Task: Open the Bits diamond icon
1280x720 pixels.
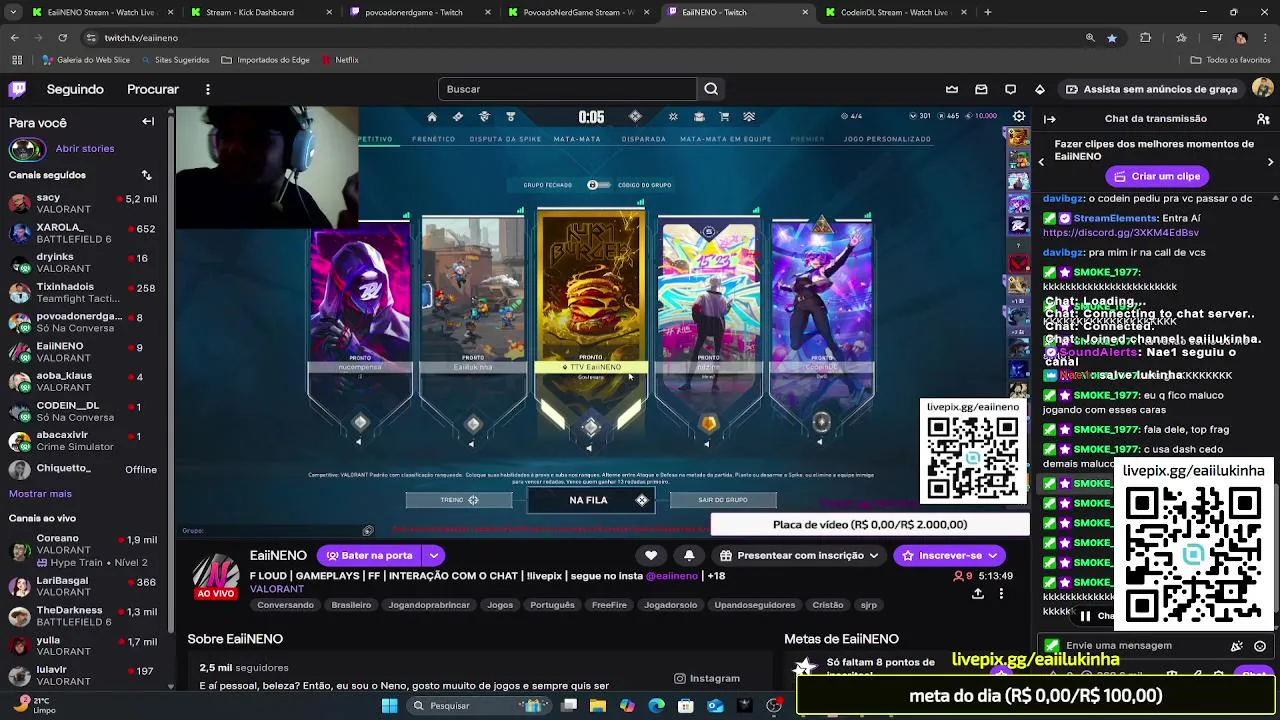Action: coord(1040,89)
